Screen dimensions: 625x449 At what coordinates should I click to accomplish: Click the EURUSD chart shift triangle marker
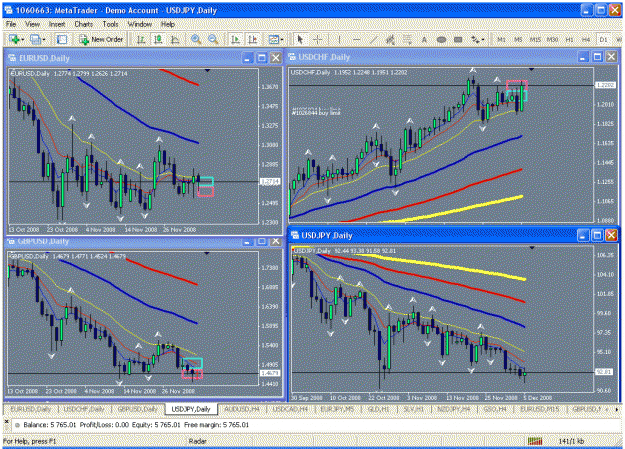(207, 71)
